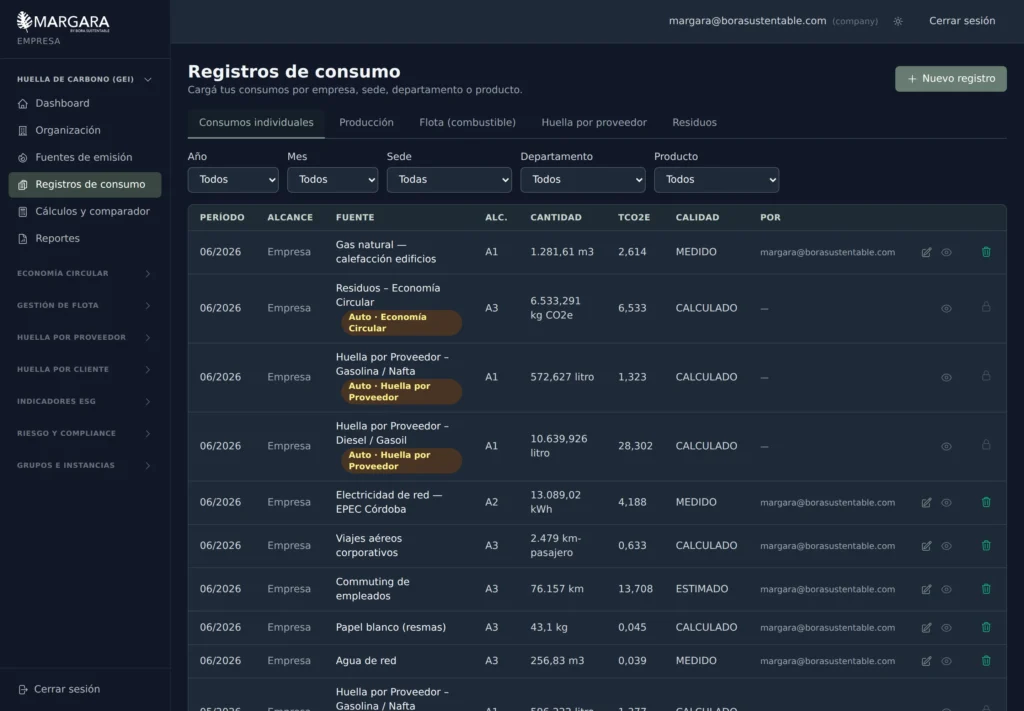This screenshot has width=1024, height=711.
Task: Delete the Commuting de empleados record
Action: click(986, 588)
